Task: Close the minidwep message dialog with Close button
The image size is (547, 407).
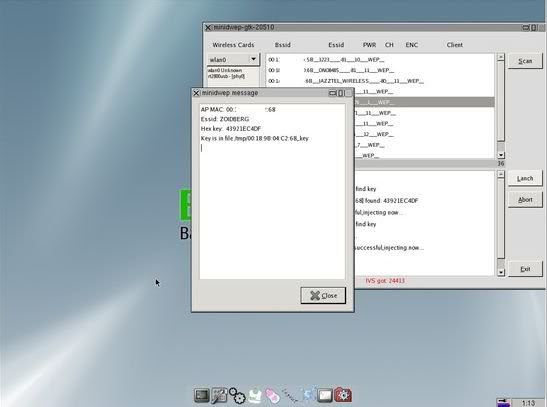Action: coord(323,295)
